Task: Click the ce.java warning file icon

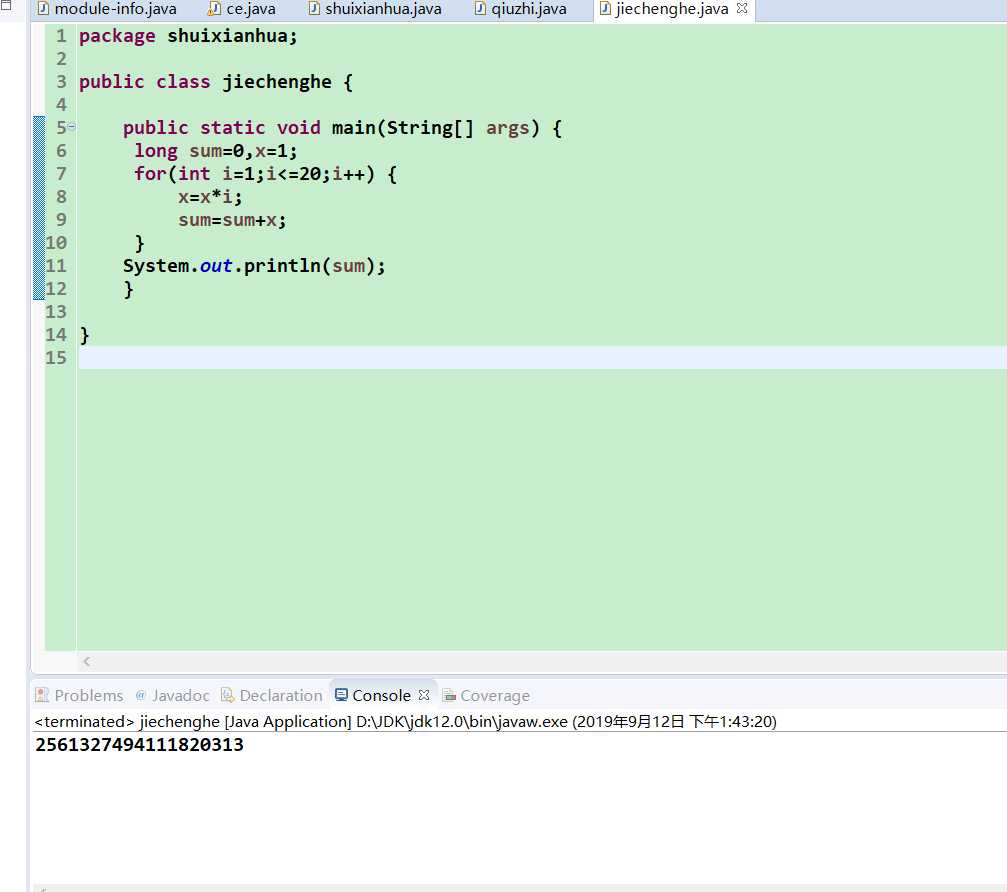Action: (x=215, y=9)
